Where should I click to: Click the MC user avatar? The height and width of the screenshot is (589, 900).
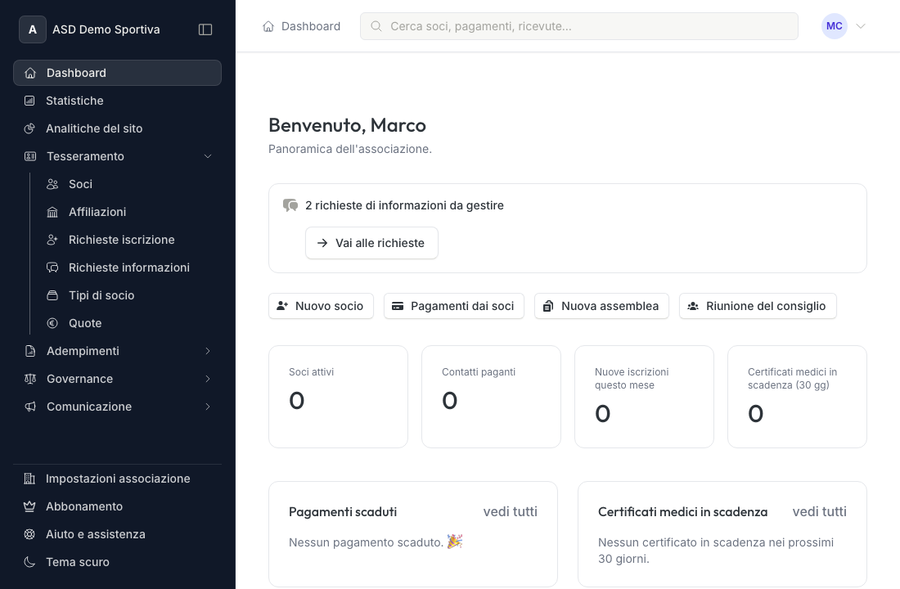point(834,26)
